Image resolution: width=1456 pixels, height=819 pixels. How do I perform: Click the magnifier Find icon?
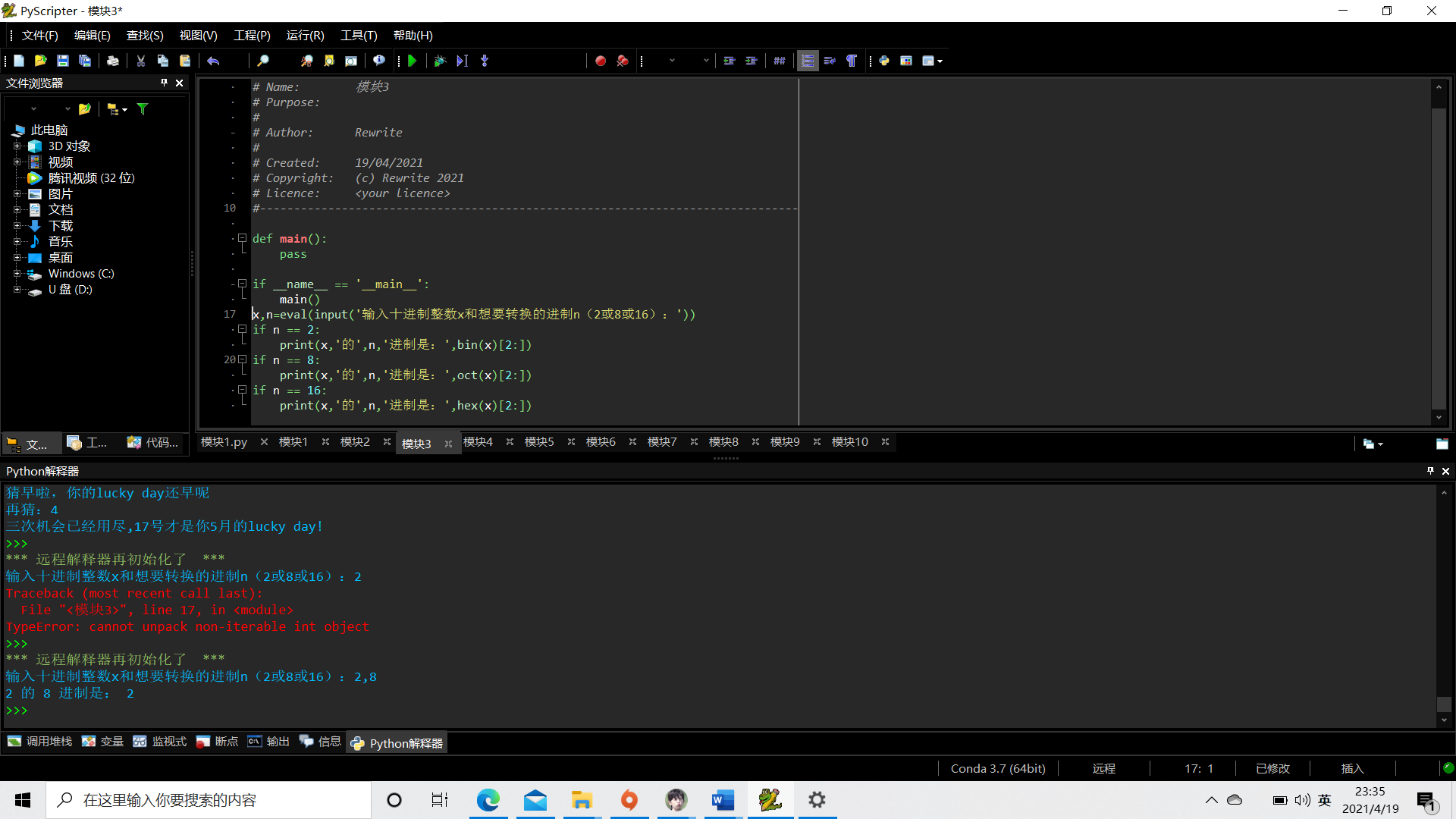click(x=263, y=61)
